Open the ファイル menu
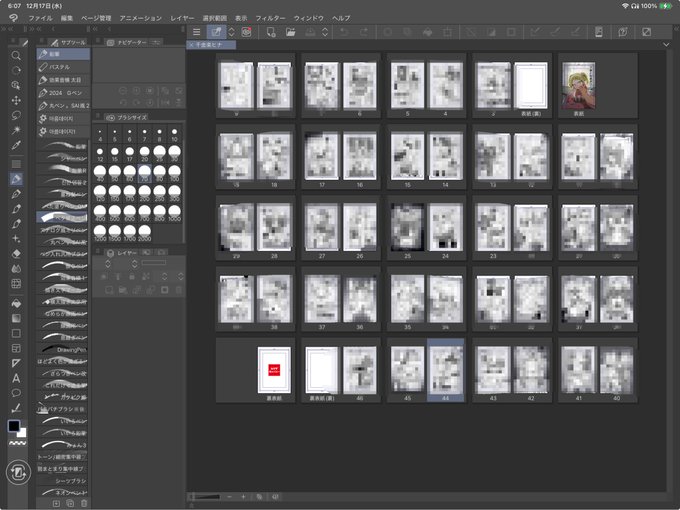This screenshot has height=510, width=680. click(x=40, y=18)
